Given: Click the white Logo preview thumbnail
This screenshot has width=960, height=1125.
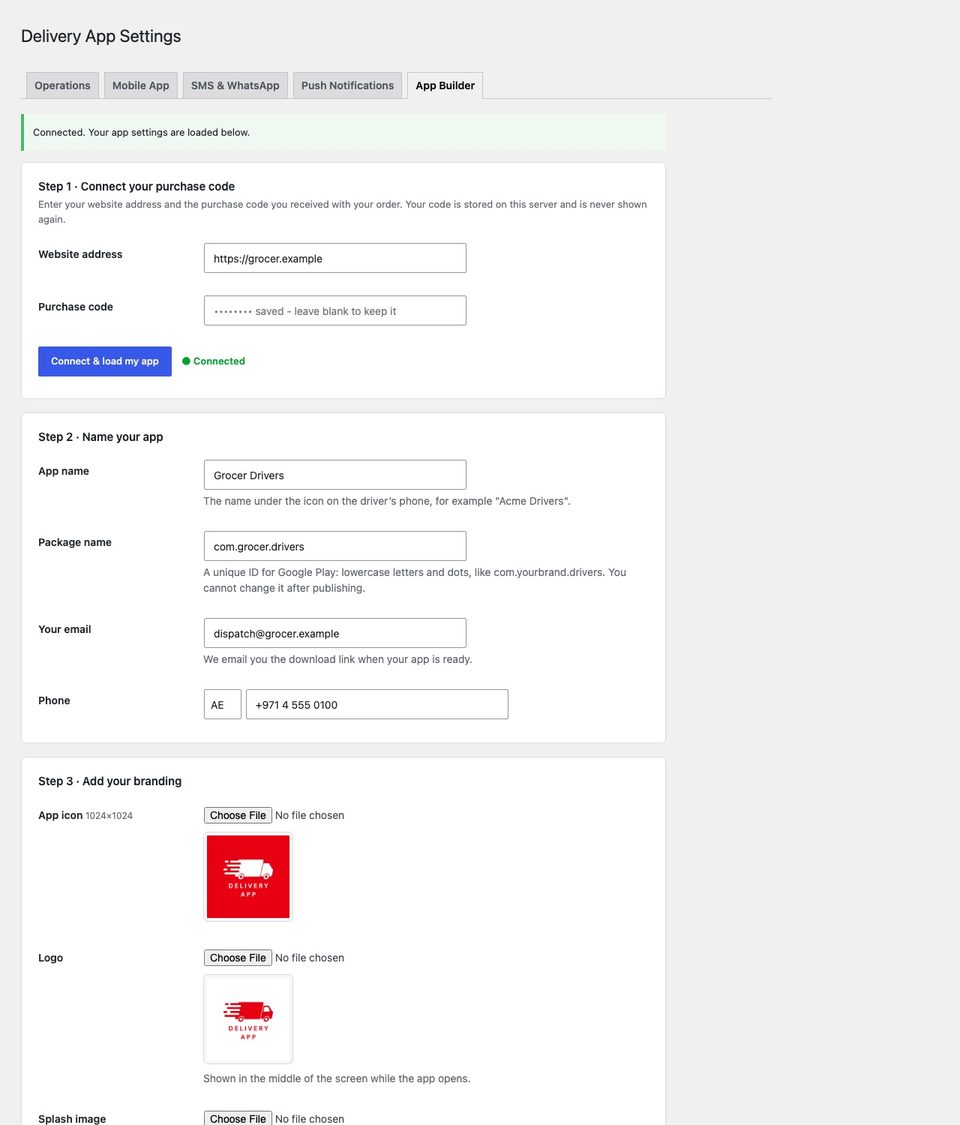Looking at the screenshot, I should [248, 1019].
